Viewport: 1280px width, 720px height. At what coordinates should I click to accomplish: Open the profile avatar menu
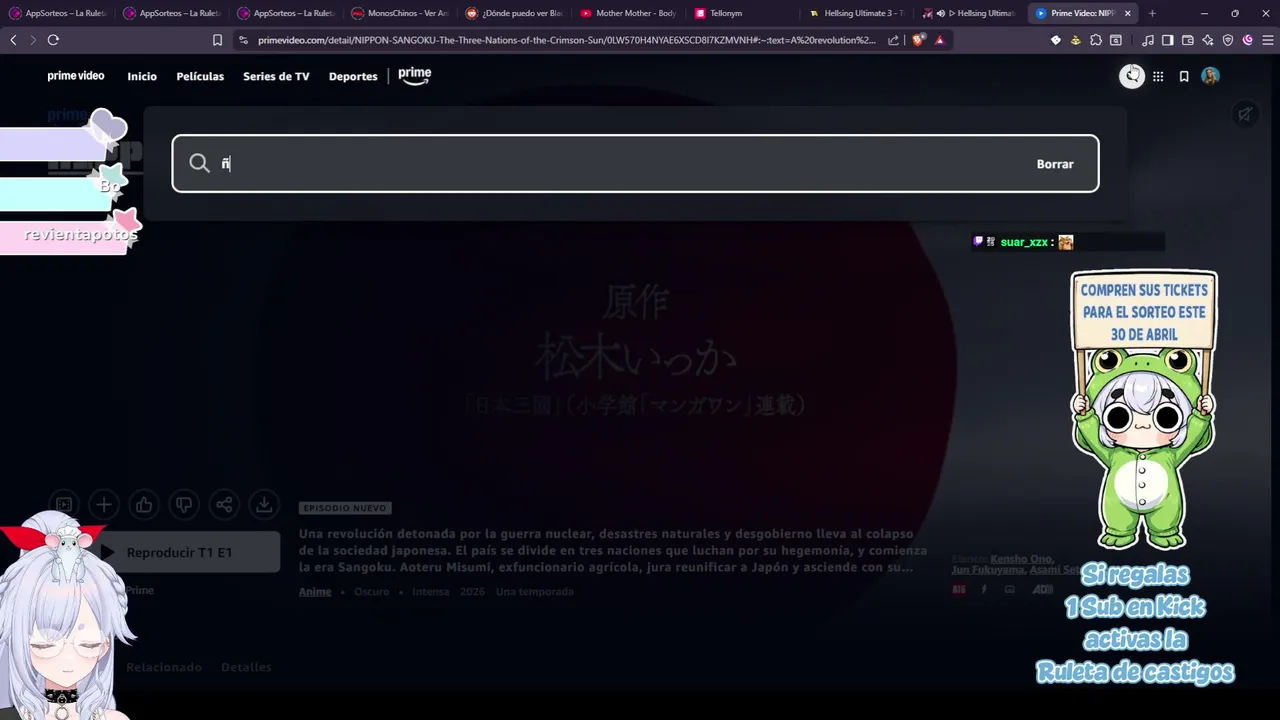tap(1210, 76)
